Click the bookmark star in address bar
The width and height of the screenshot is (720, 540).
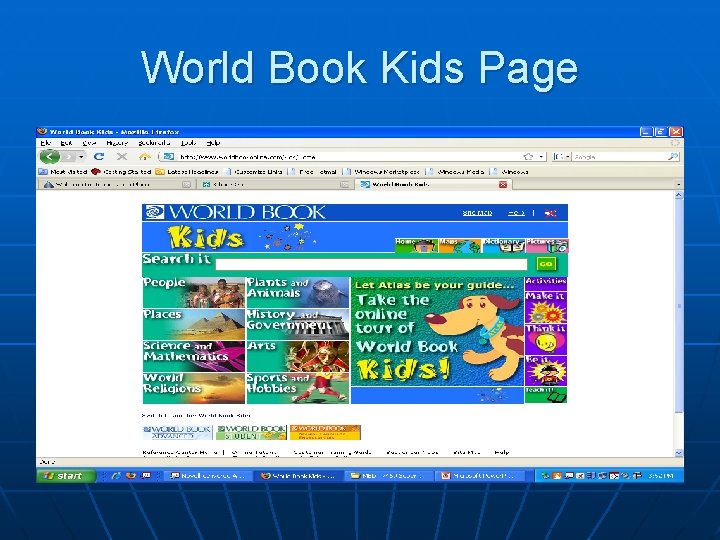pyautogui.click(x=528, y=157)
